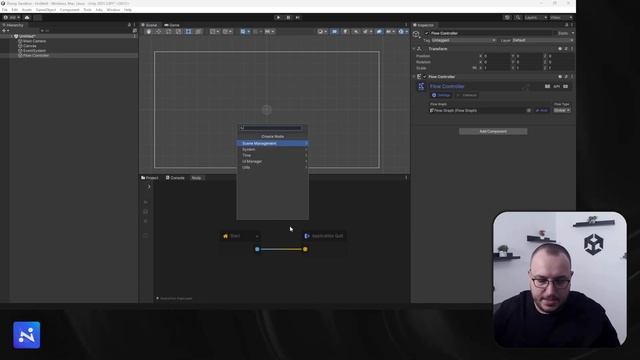Toggle the Inspector lock icon
The width and height of the screenshot is (640, 360).
click(566, 25)
